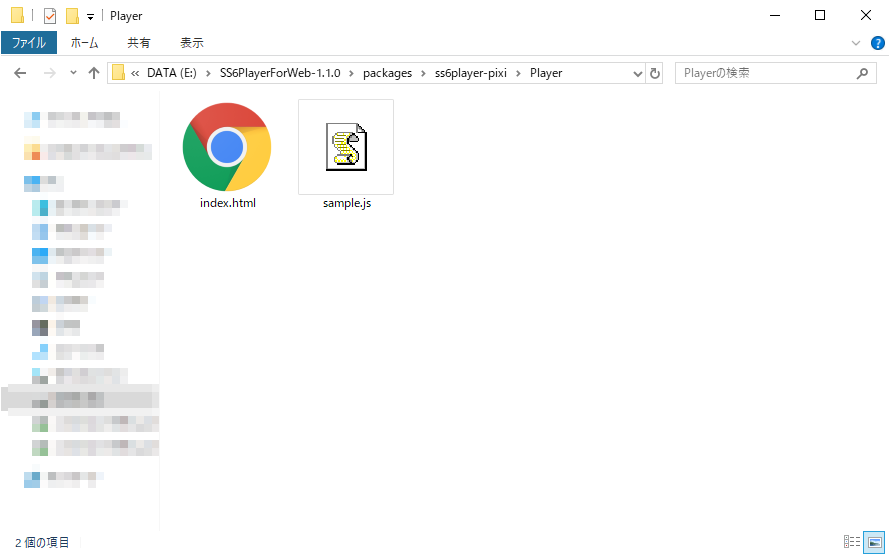Open the index.html Chrome file icon
890x555 pixels.
pyautogui.click(x=227, y=147)
